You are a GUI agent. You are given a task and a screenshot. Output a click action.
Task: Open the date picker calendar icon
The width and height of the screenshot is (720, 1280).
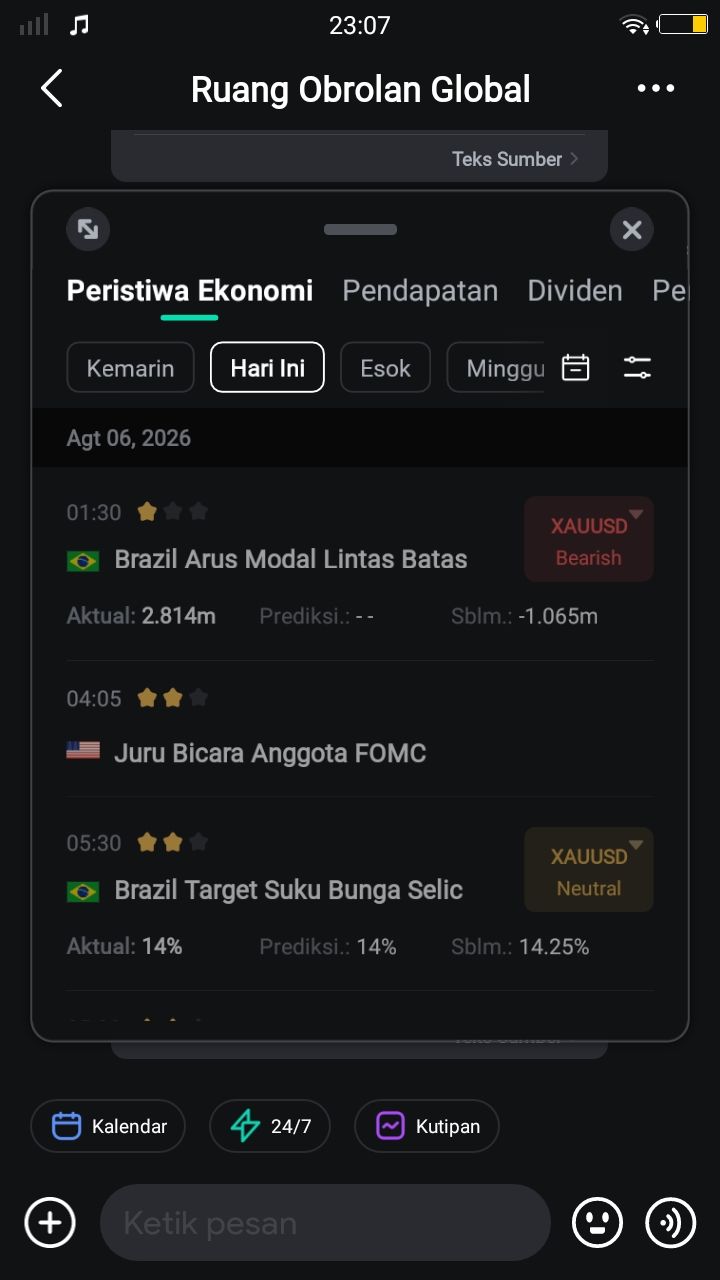576,368
